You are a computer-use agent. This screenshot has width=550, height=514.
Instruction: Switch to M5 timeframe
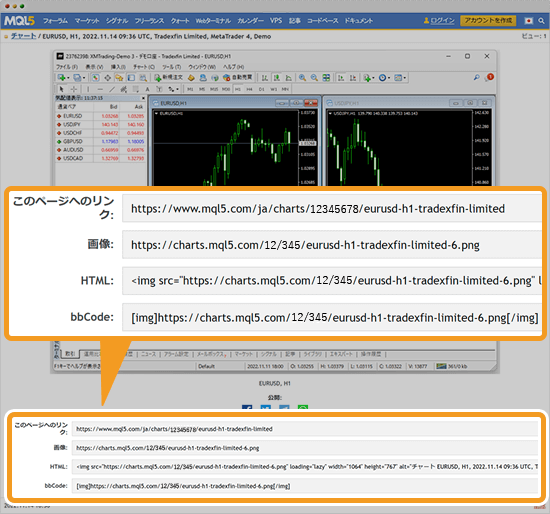202,89
